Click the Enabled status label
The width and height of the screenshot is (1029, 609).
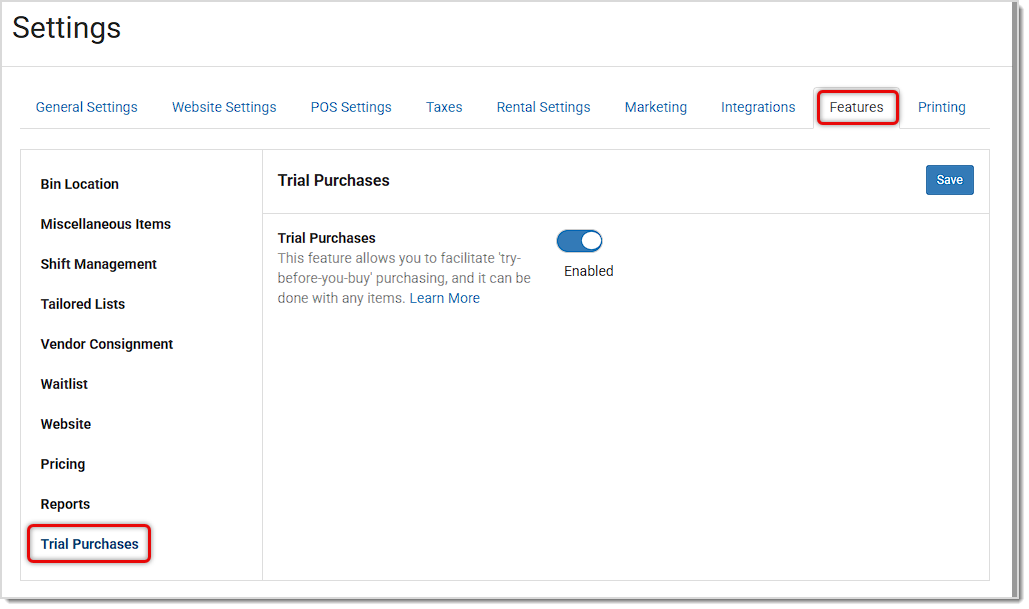coord(589,272)
